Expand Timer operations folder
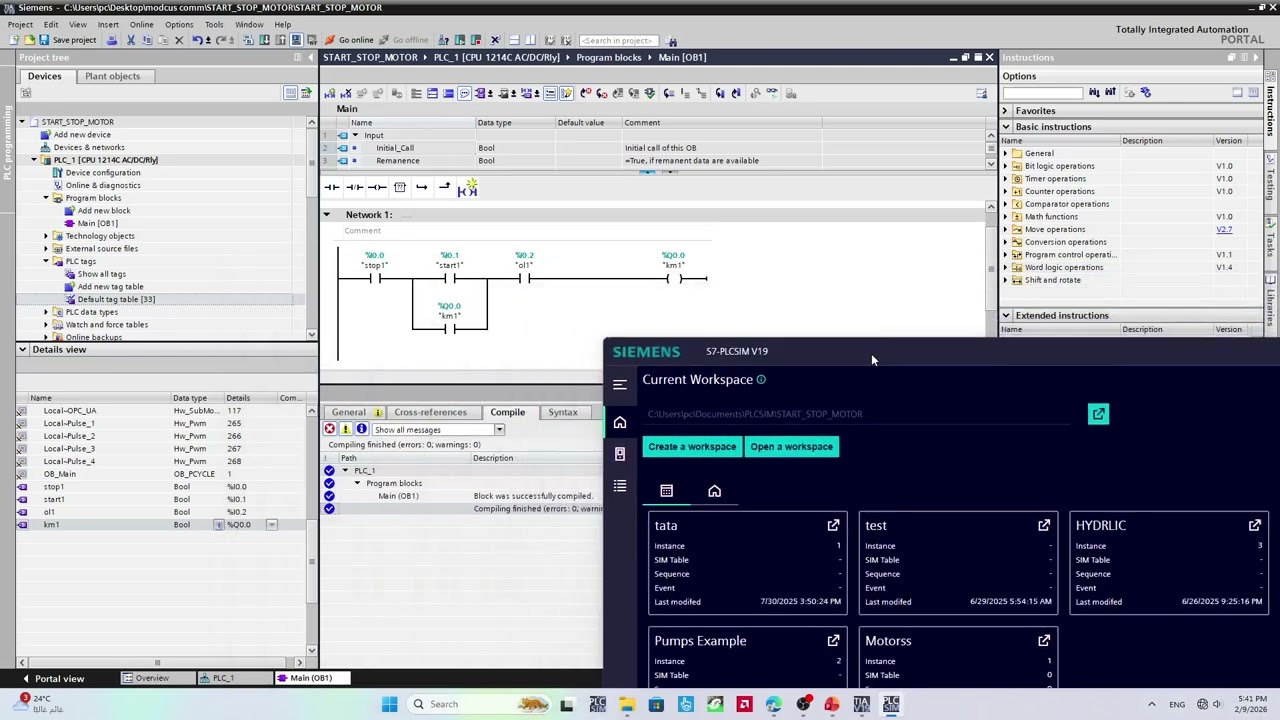Viewport: 1280px width, 720px height. (x=1006, y=179)
